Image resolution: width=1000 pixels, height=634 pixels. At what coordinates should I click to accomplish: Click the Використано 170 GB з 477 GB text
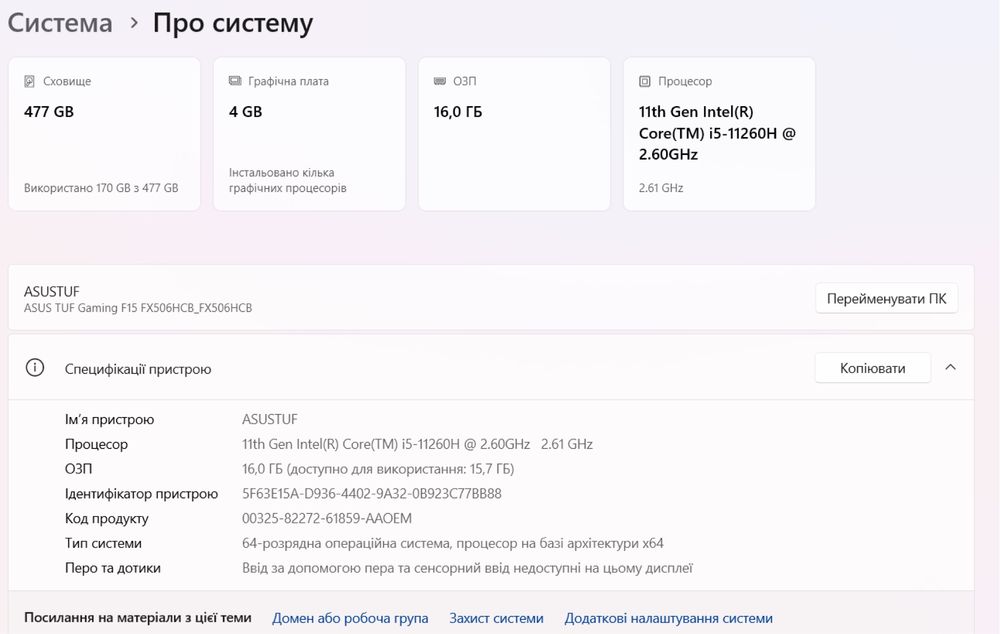click(x=101, y=188)
